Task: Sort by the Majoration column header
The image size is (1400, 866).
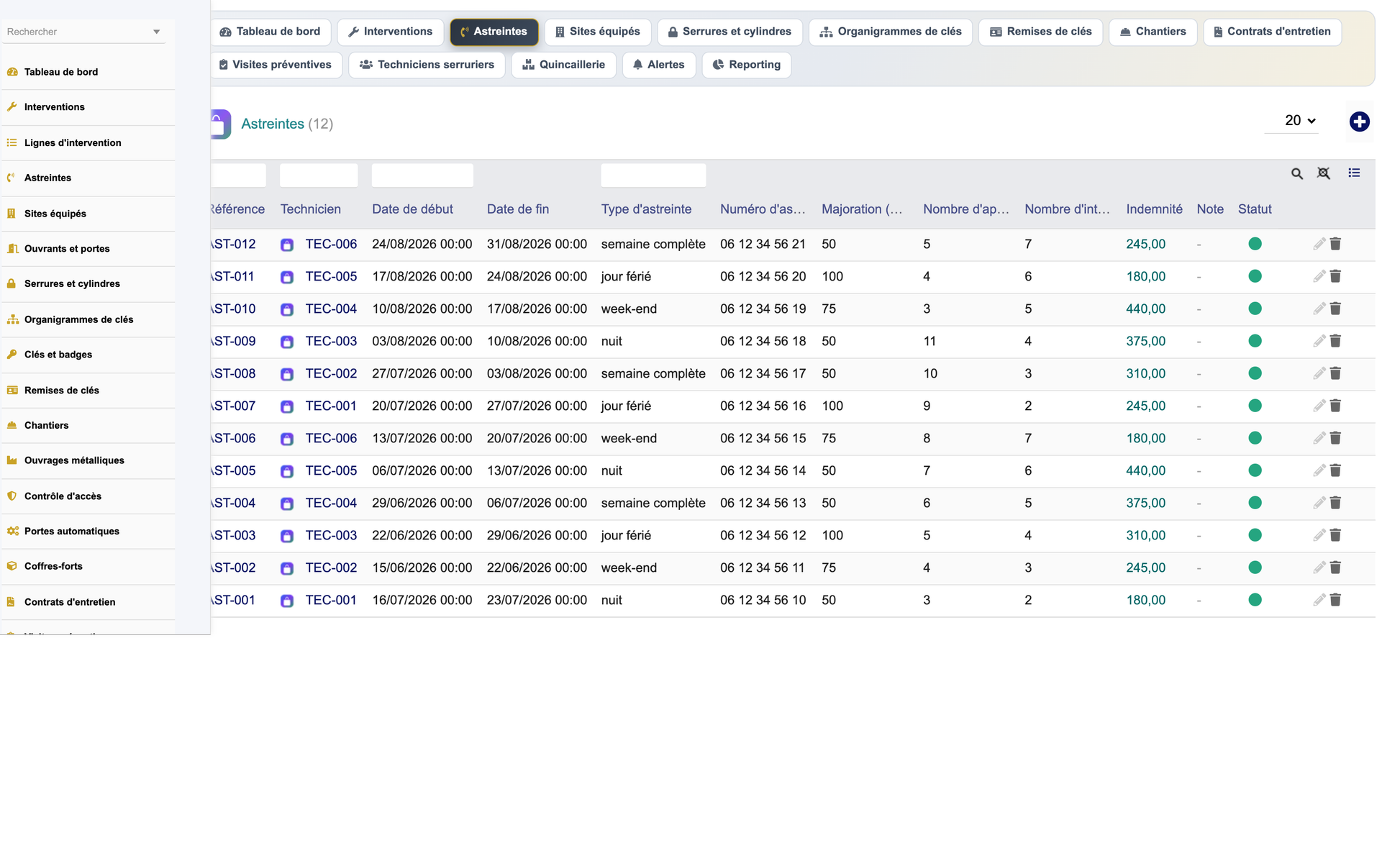Action: [x=861, y=209]
